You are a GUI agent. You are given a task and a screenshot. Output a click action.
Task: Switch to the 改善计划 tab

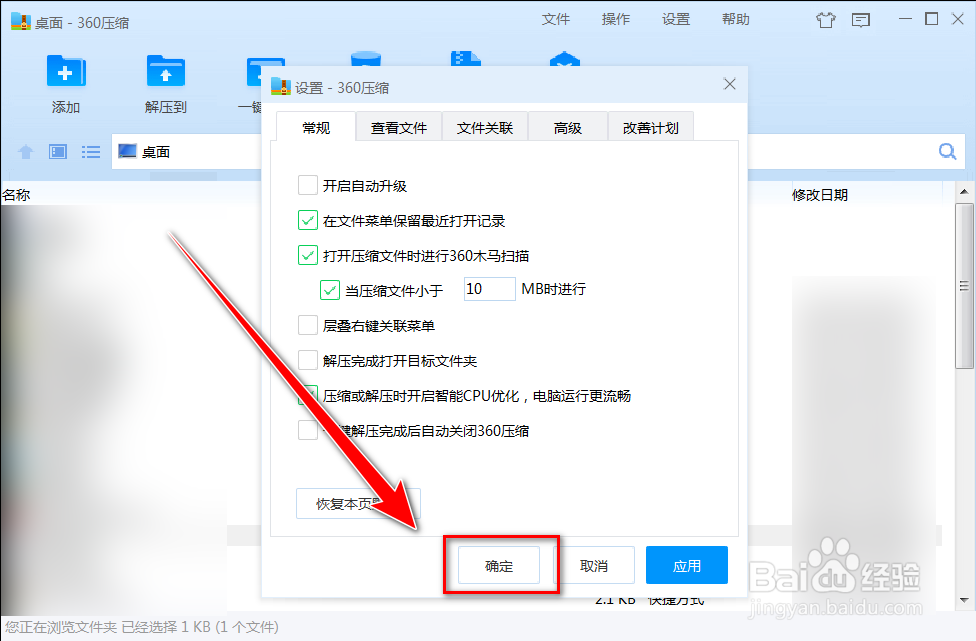coord(650,128)
